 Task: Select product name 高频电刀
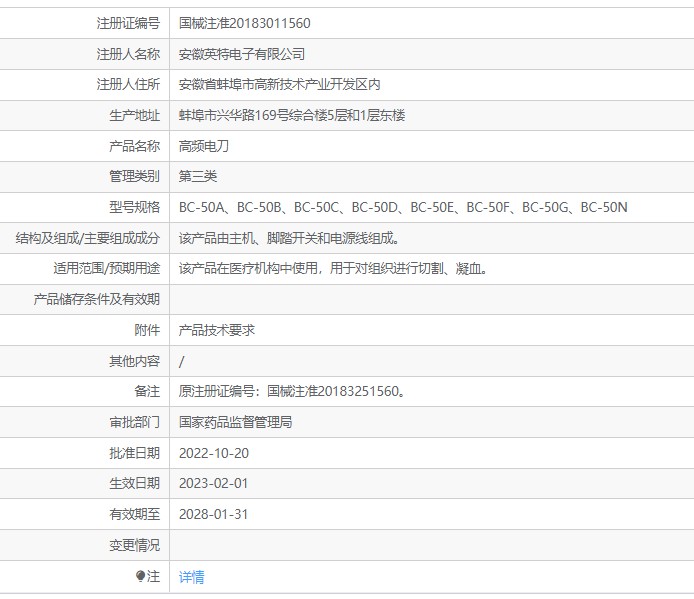click(x=204, y=146)
